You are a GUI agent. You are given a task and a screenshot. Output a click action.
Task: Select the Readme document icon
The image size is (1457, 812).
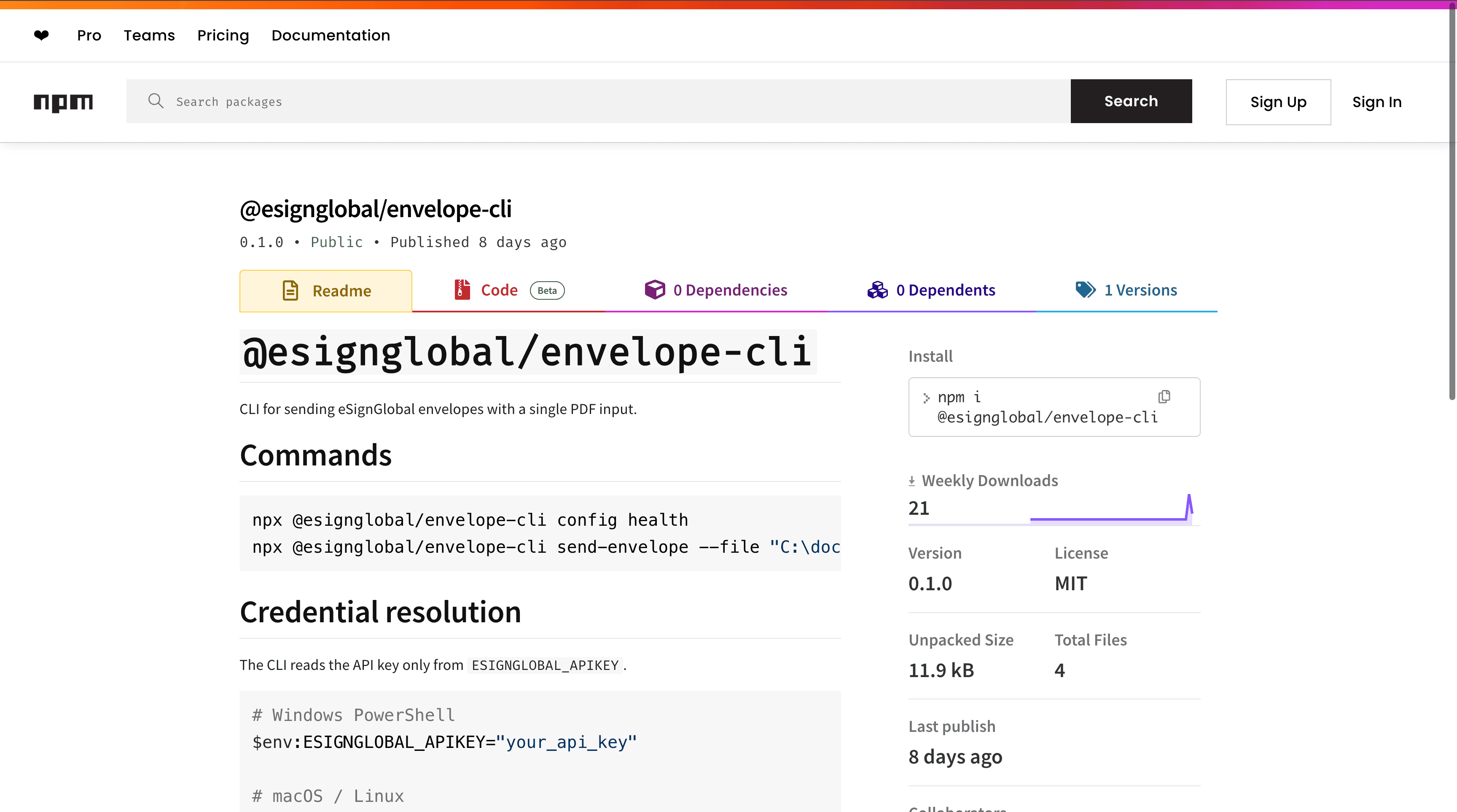tap(290, 290)
